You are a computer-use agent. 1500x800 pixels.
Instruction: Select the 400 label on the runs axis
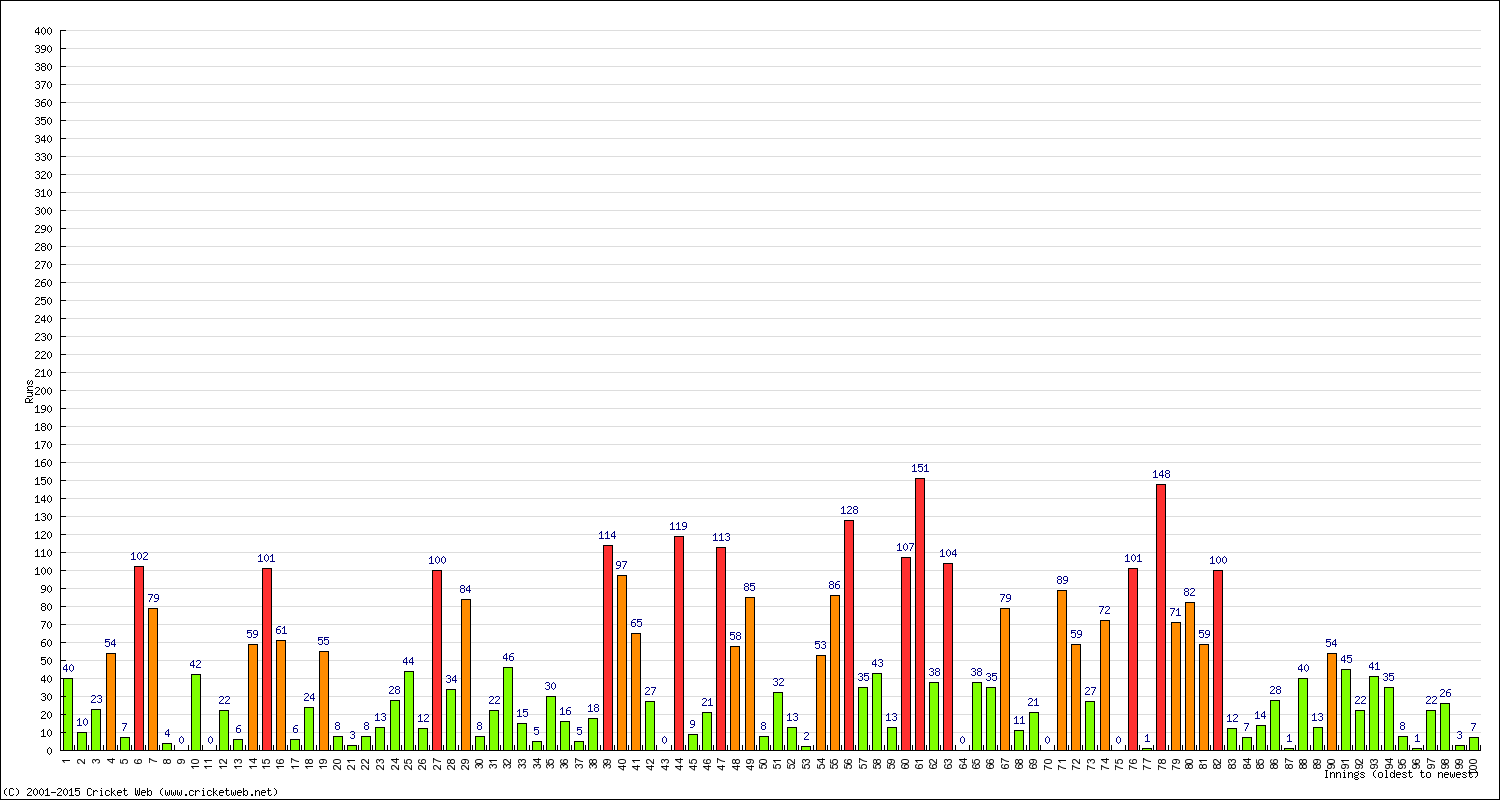(x=42, y=31)
